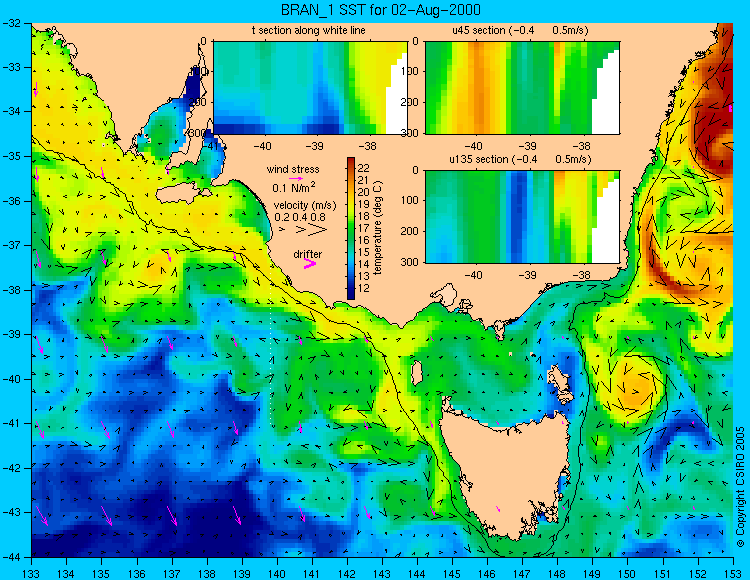The width and height of the screenshot is (750, 580).
Task: Click the temperature color bar scale
Action: (x=351, y=228)
